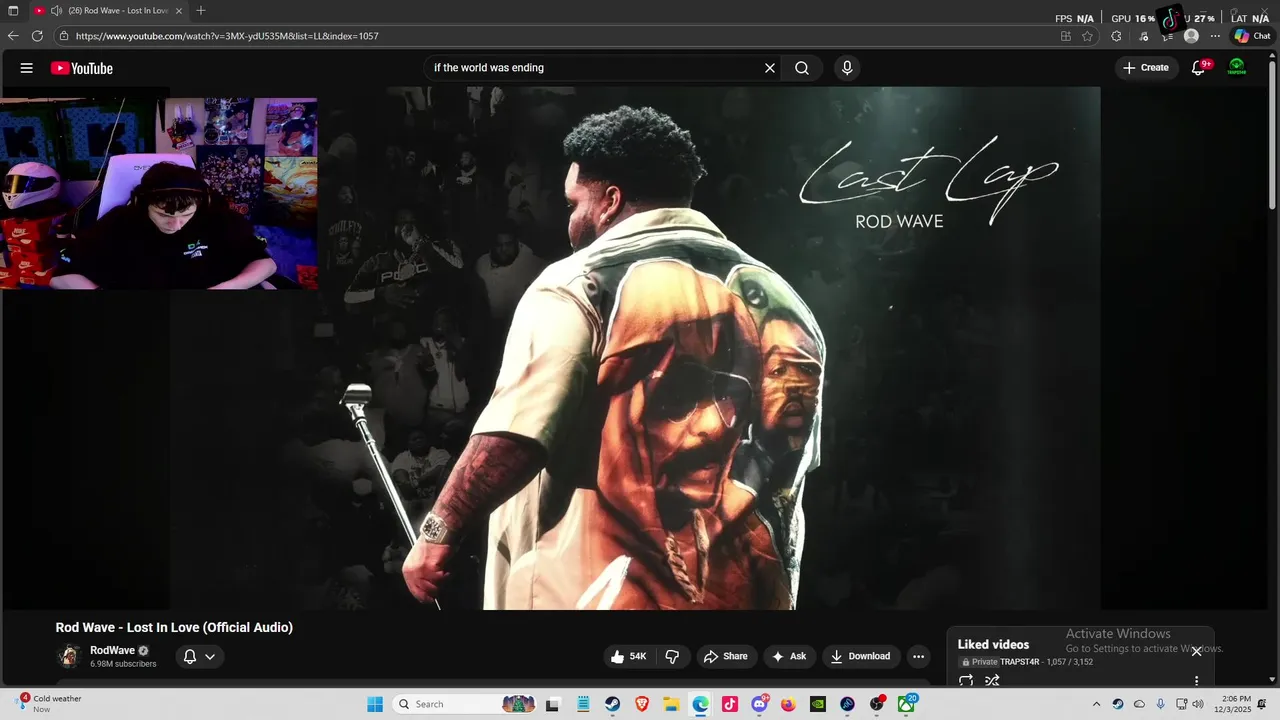This screenshot has width=1280, height=720.
Task: Share the Rod Wave video
Action: click(726, 657)
